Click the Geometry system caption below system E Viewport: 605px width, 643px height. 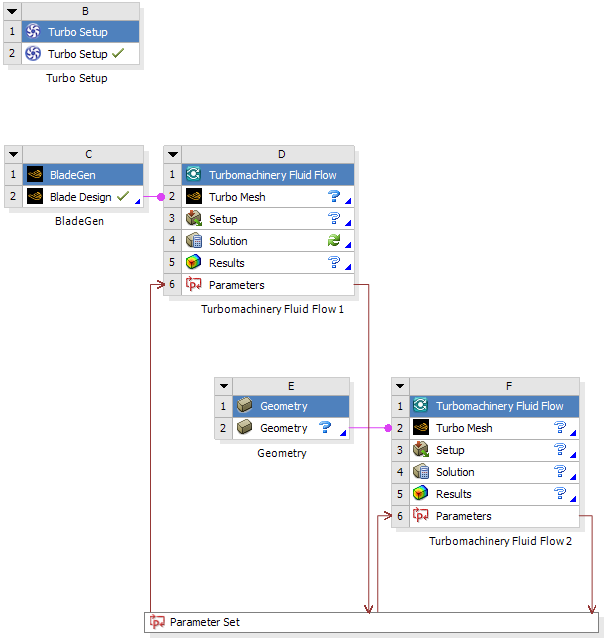click(x=282, y=453)
